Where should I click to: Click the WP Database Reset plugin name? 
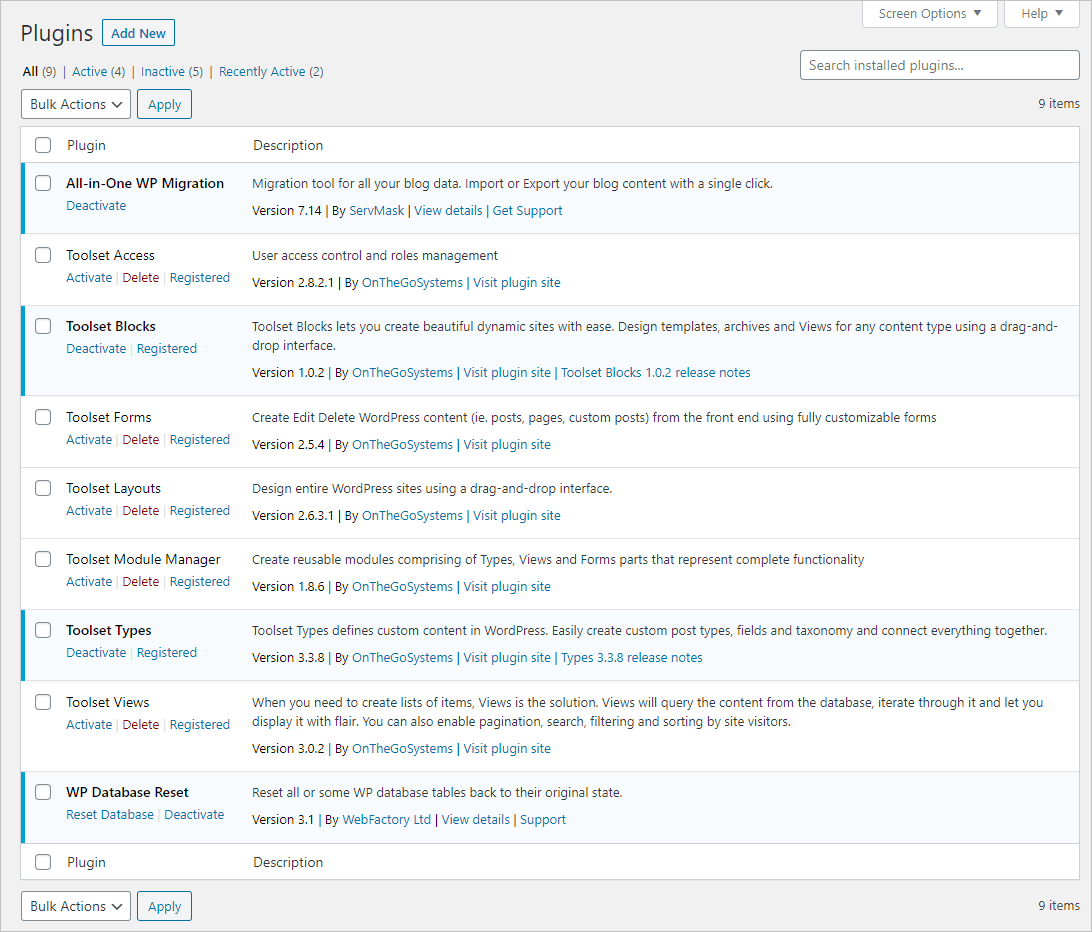127,792
